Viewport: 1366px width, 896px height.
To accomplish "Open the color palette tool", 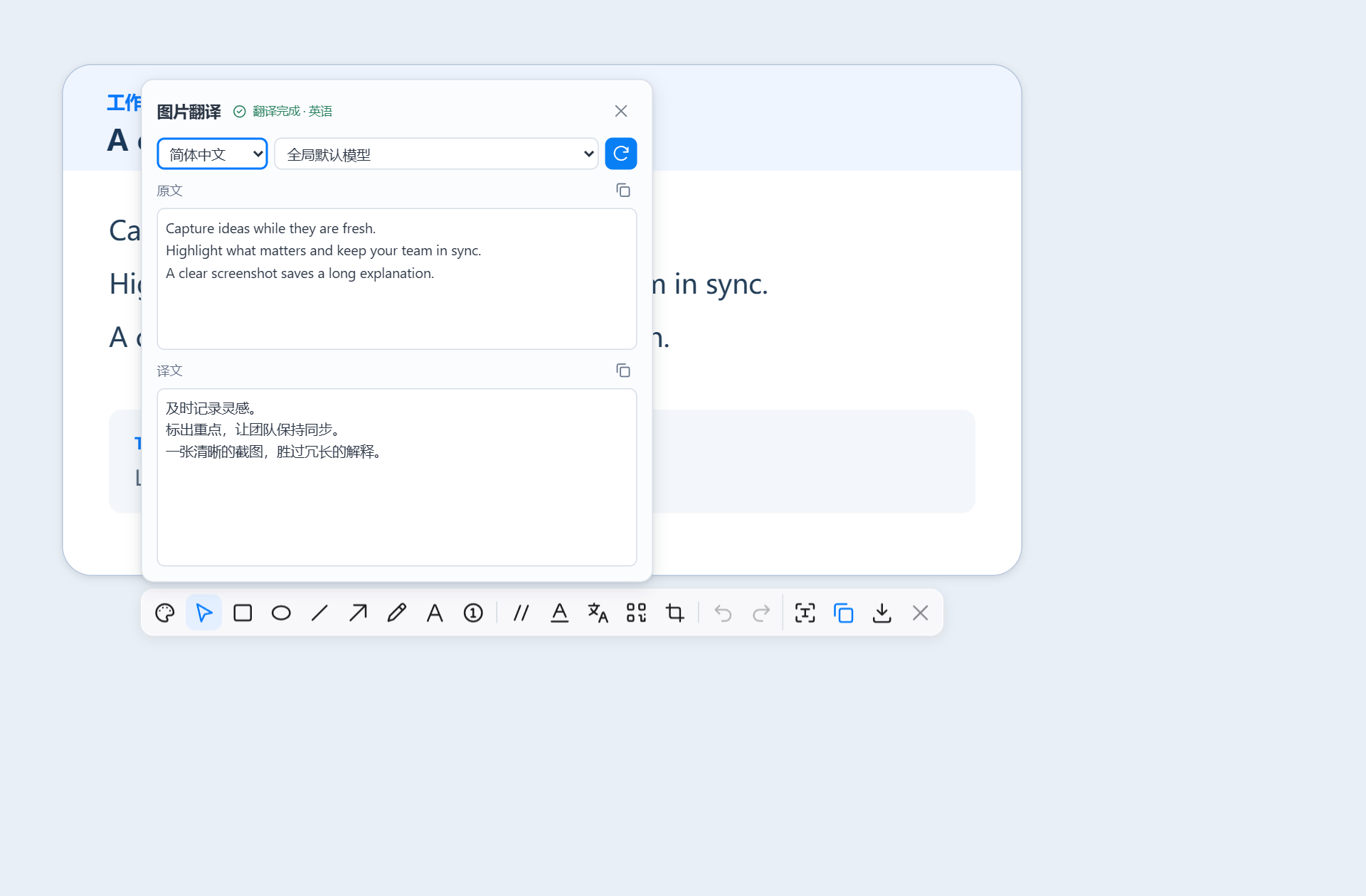I will 165,613.
